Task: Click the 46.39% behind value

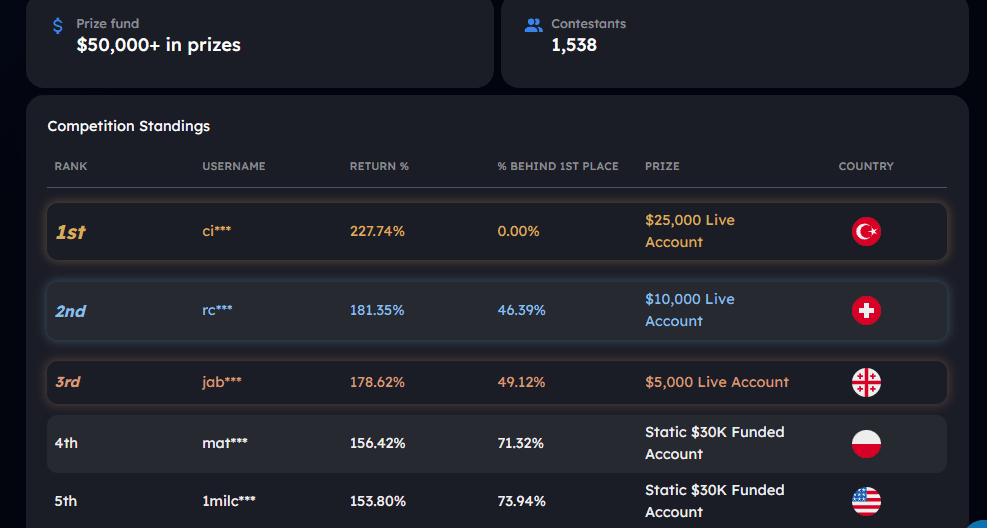Action: point(521,310)
